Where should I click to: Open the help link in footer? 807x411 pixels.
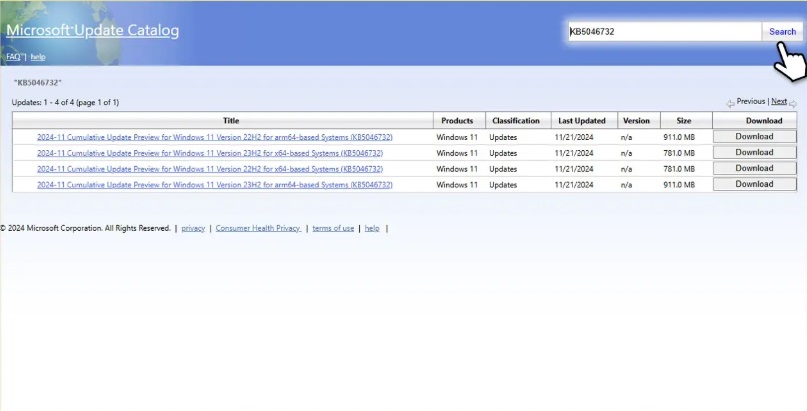tap(372, 228)
